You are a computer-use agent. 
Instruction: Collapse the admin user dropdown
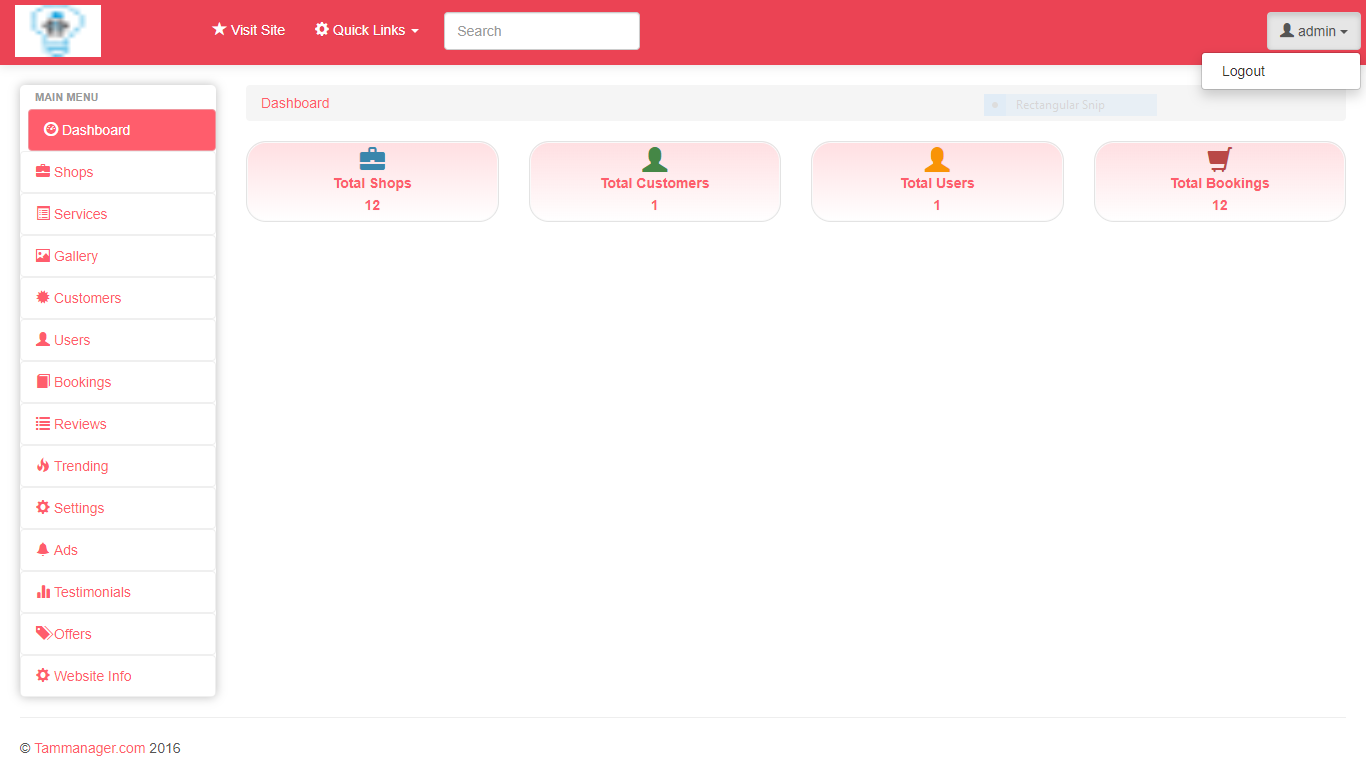(x=1313, y=31)
